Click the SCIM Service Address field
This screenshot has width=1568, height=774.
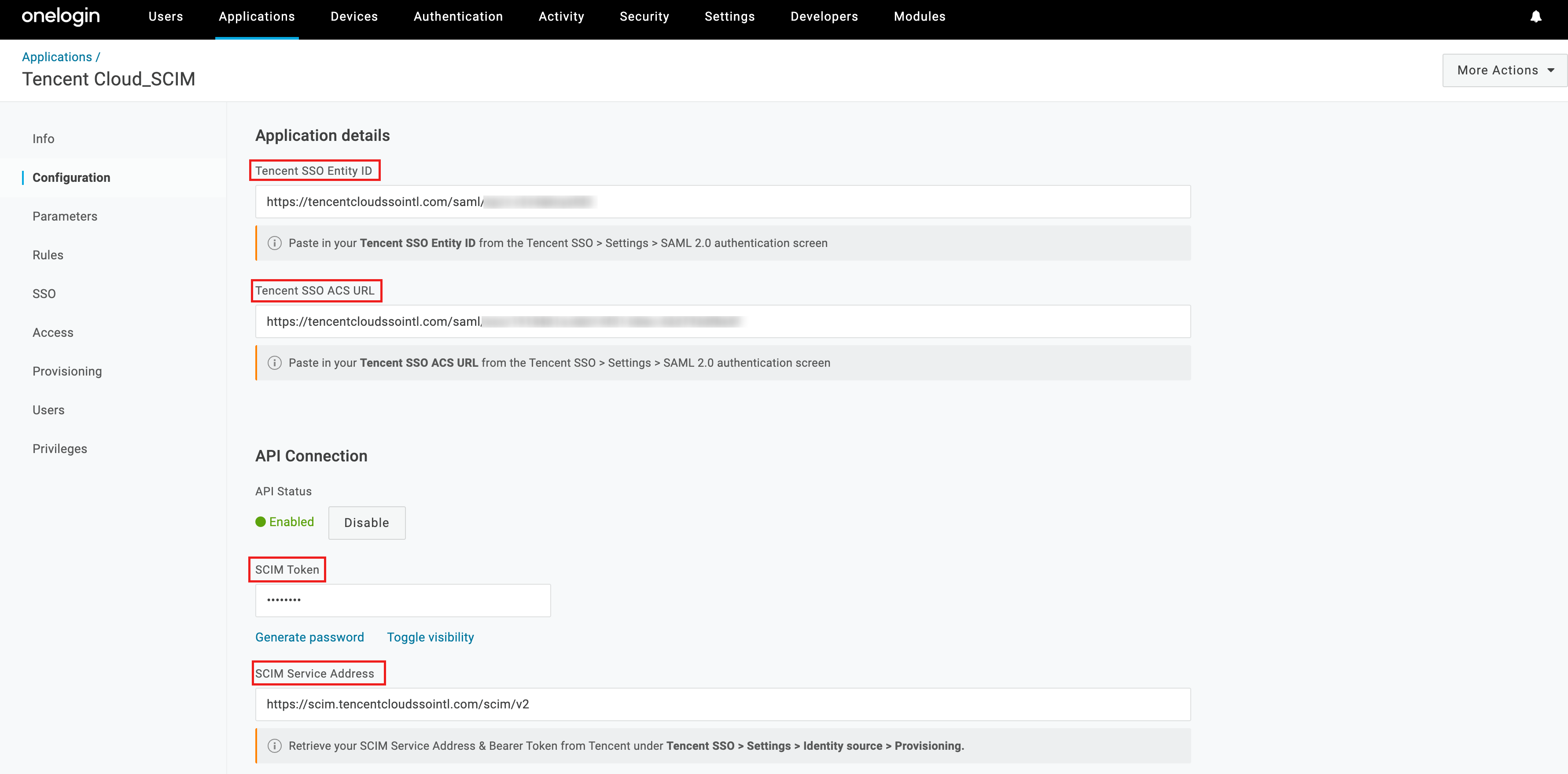(x=722, y=704)
